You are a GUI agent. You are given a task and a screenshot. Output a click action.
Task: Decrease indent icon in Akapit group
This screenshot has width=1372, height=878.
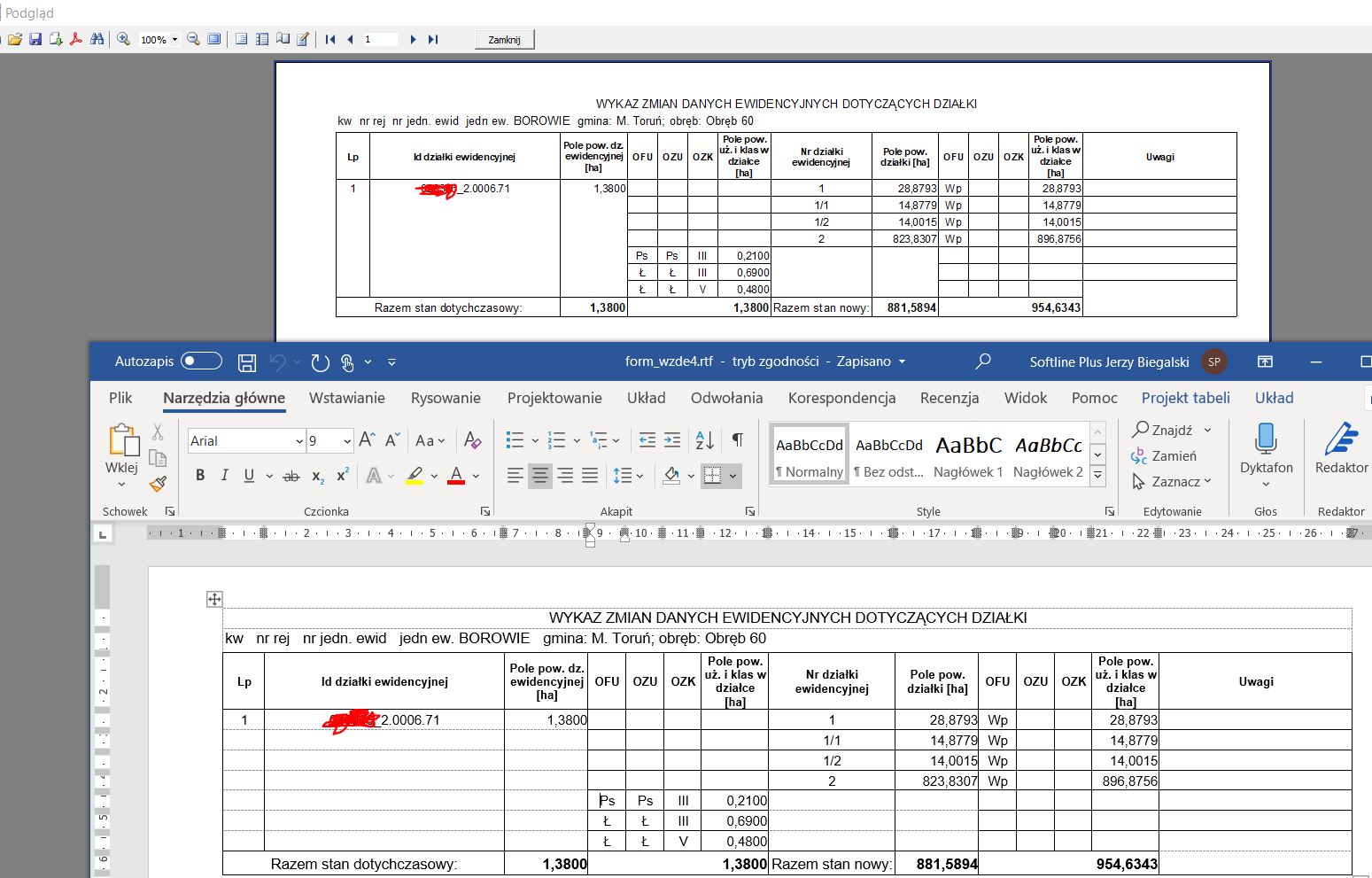tap(647, 440)
